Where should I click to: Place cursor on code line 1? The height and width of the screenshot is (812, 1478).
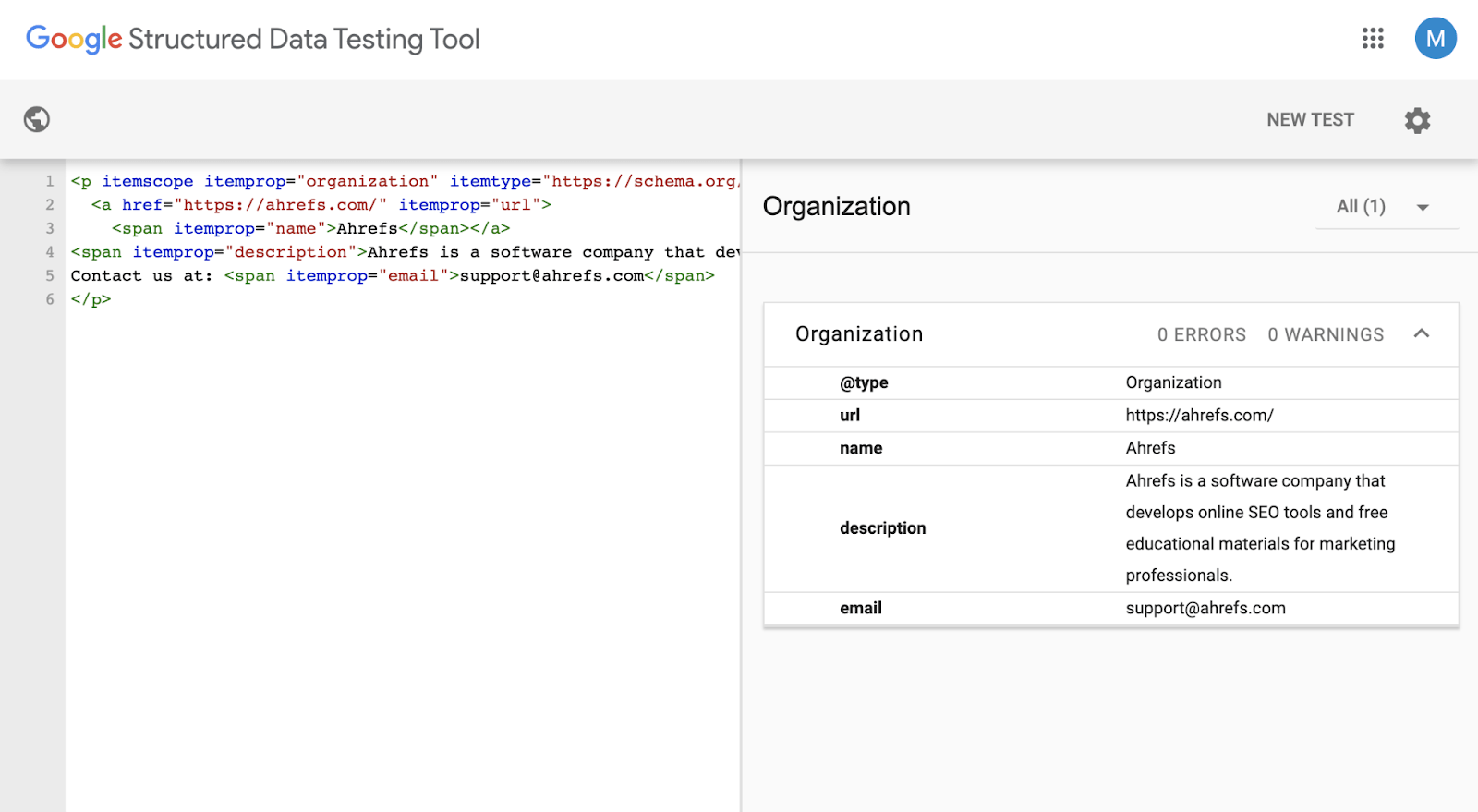pos(405,181)
